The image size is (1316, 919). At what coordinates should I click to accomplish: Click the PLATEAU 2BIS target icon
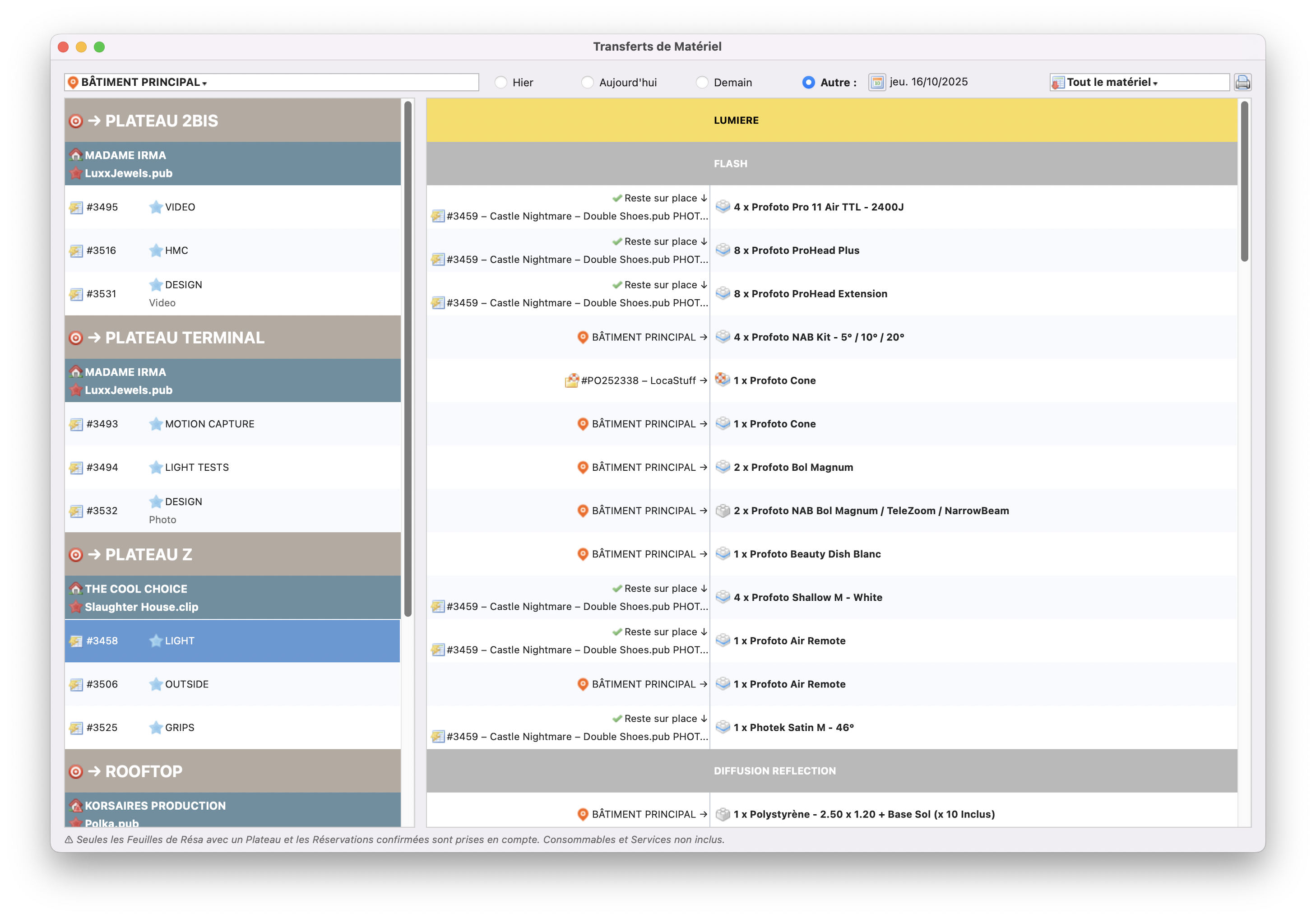(76, 121)
